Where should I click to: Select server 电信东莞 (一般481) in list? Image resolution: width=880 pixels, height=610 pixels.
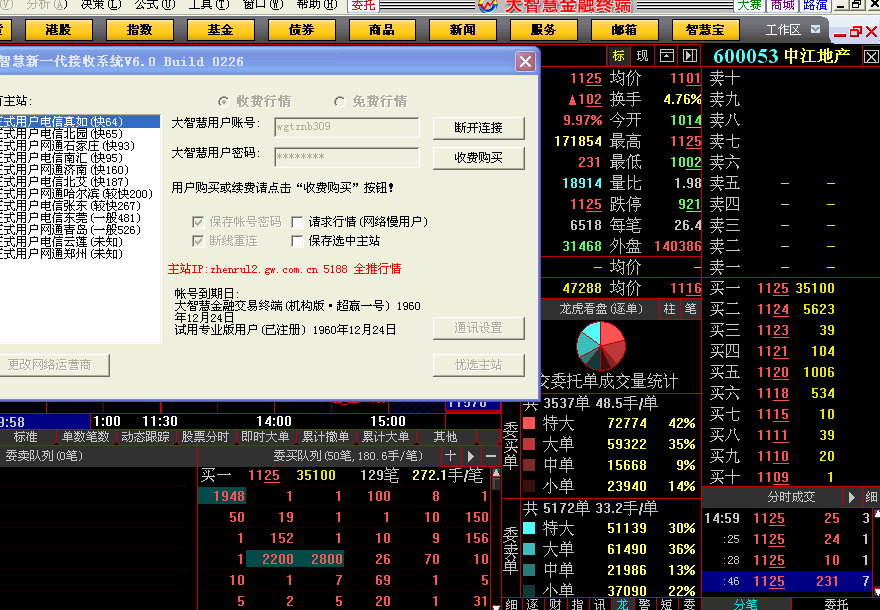(x=79, y=218)
